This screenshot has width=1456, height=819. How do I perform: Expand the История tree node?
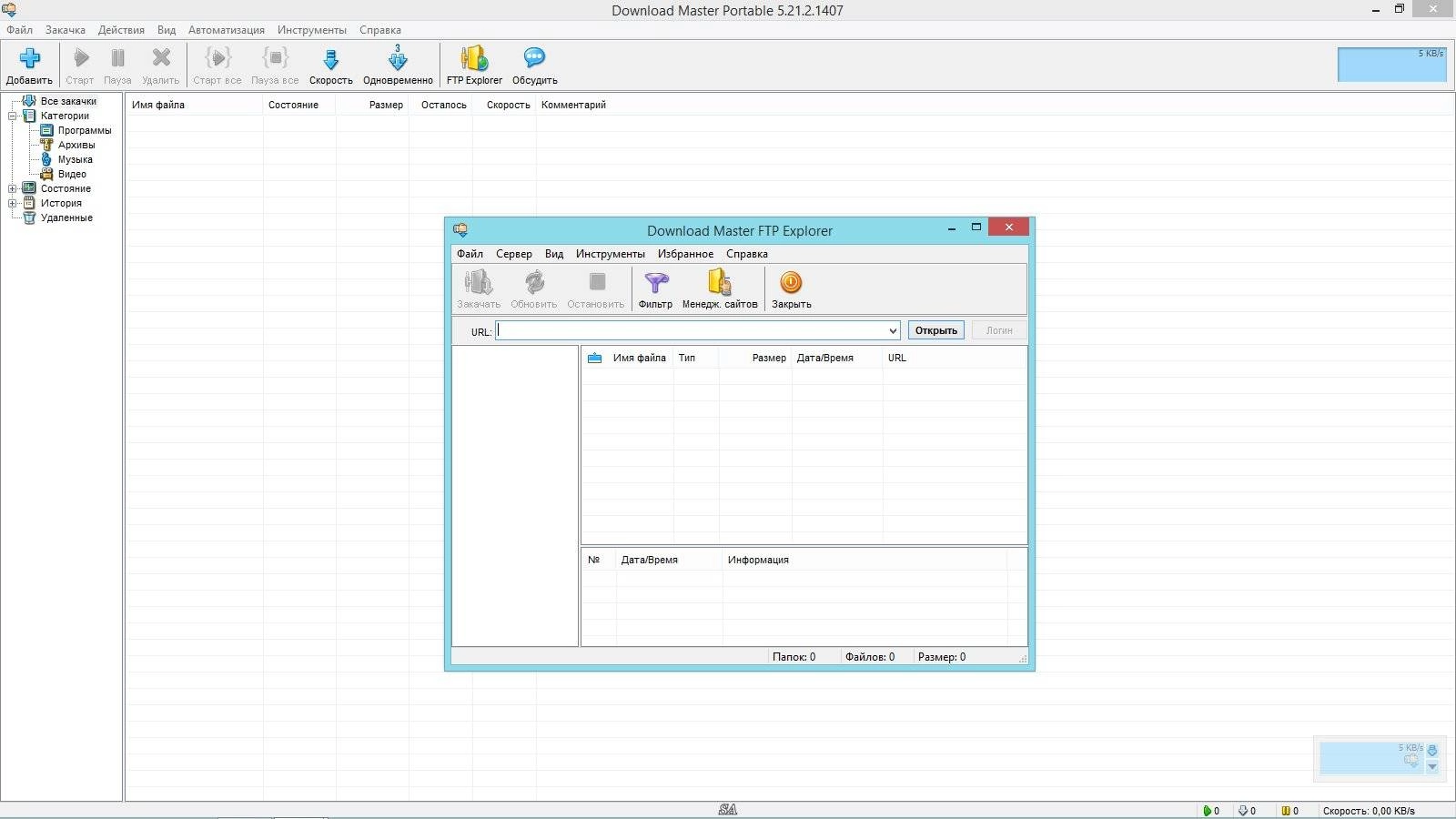(13, 203)
